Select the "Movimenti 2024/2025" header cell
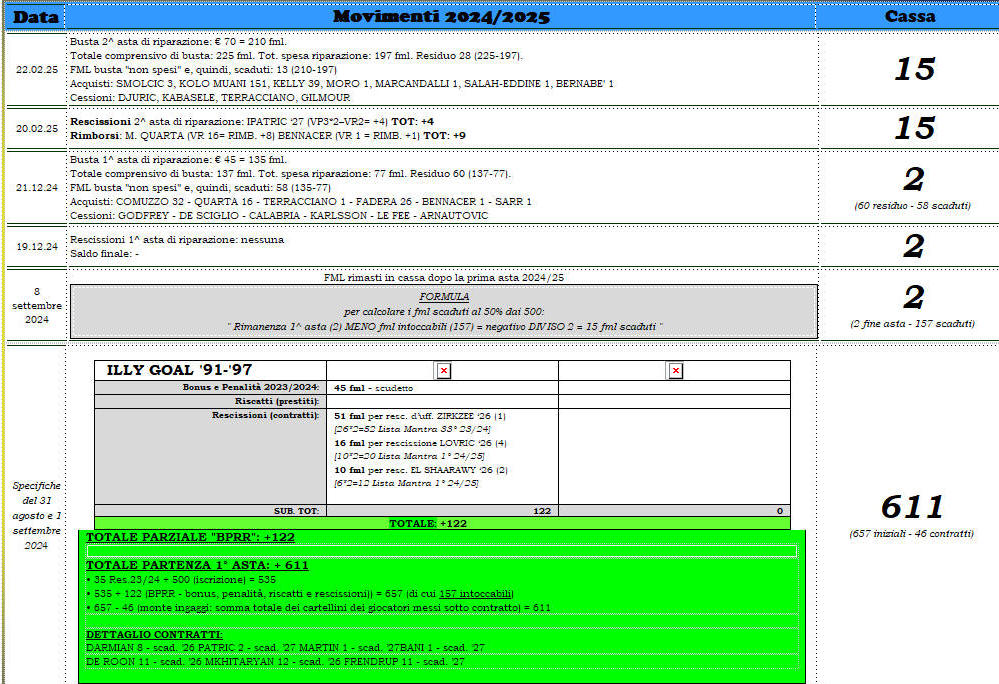The image size is (999, 684). [x=441, y=17]
